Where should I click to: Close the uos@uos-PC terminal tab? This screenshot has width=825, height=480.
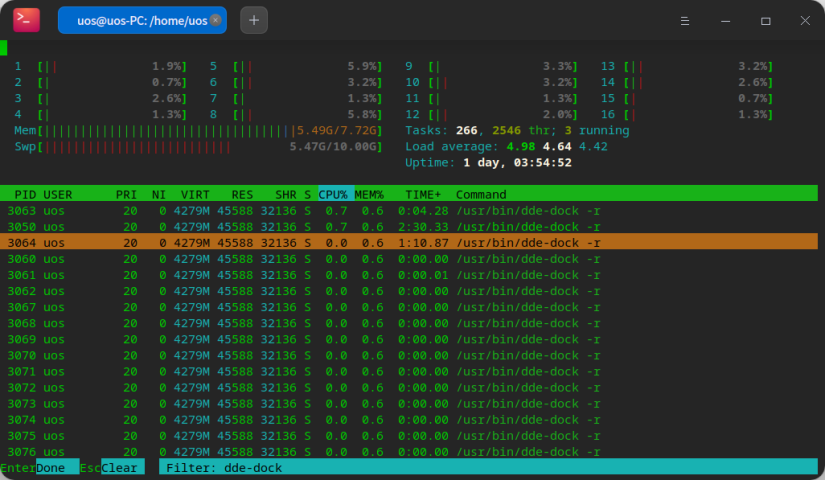click(x=215, y=20)
